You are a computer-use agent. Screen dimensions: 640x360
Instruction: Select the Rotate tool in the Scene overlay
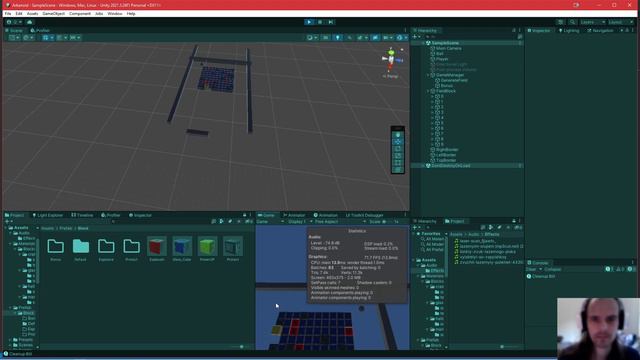pos(398,149)
